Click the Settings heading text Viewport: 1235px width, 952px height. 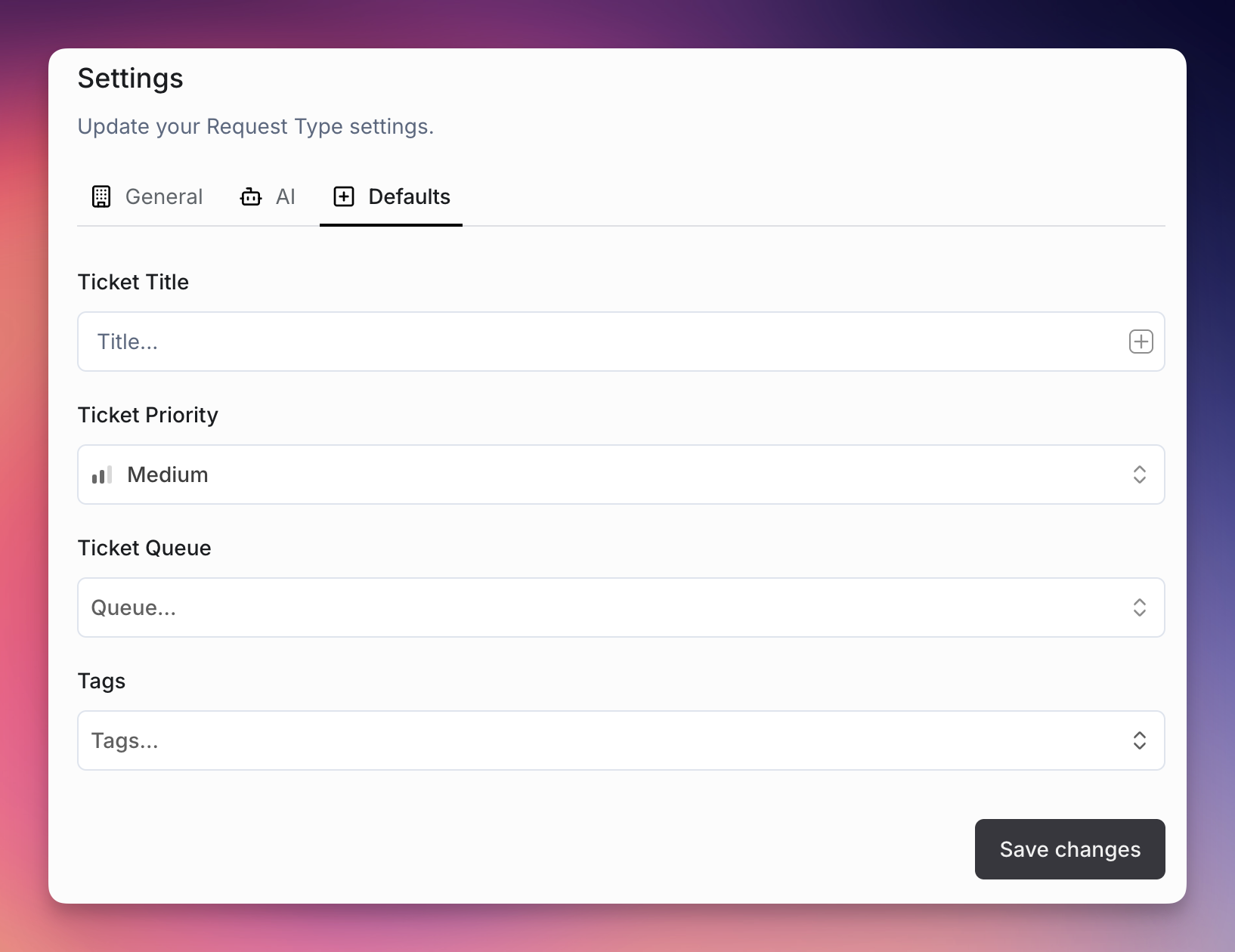coord(131,79)
